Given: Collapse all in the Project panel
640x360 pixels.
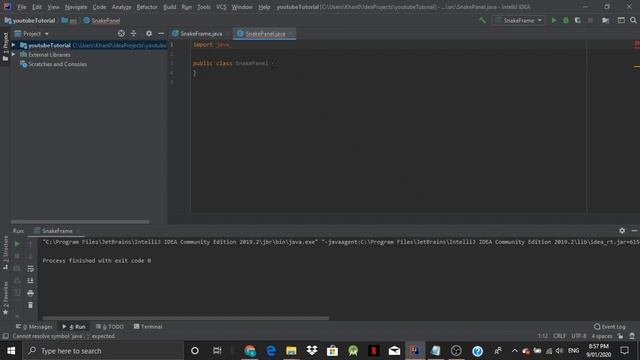Looking at the screenshot, I should click(x=133, y=33).
